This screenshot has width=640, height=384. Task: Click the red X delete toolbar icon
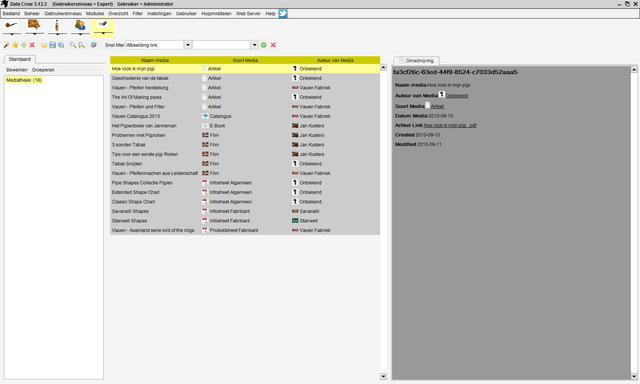[32, 45]
